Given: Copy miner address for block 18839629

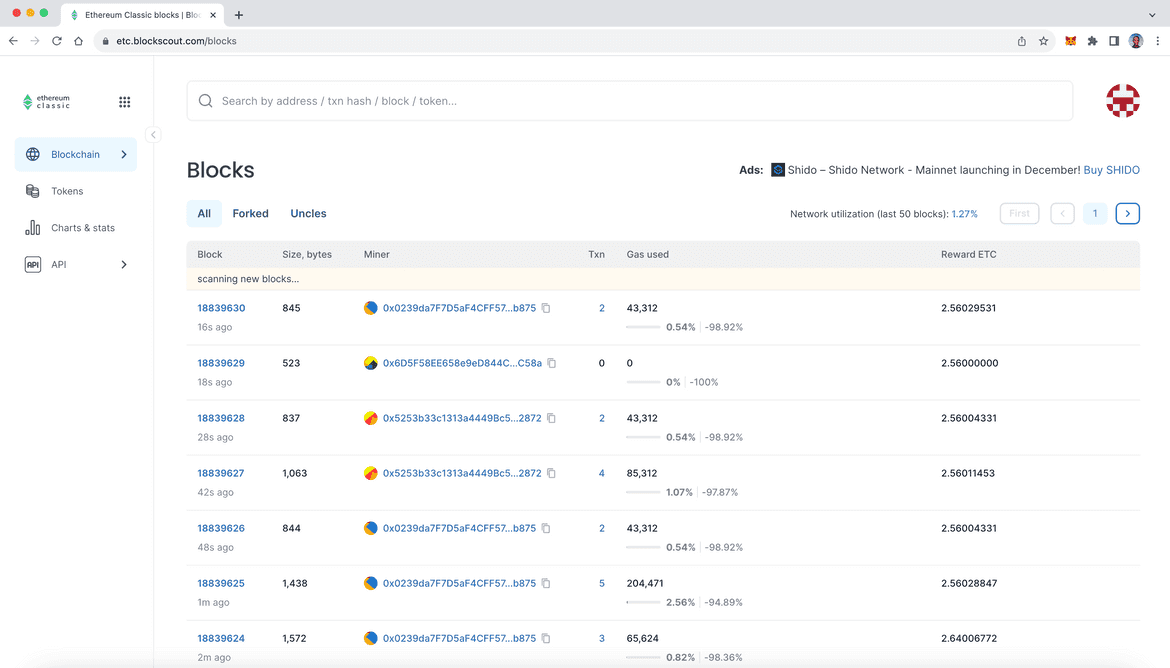Looking at the screenshot, I should tap(552, 363).
